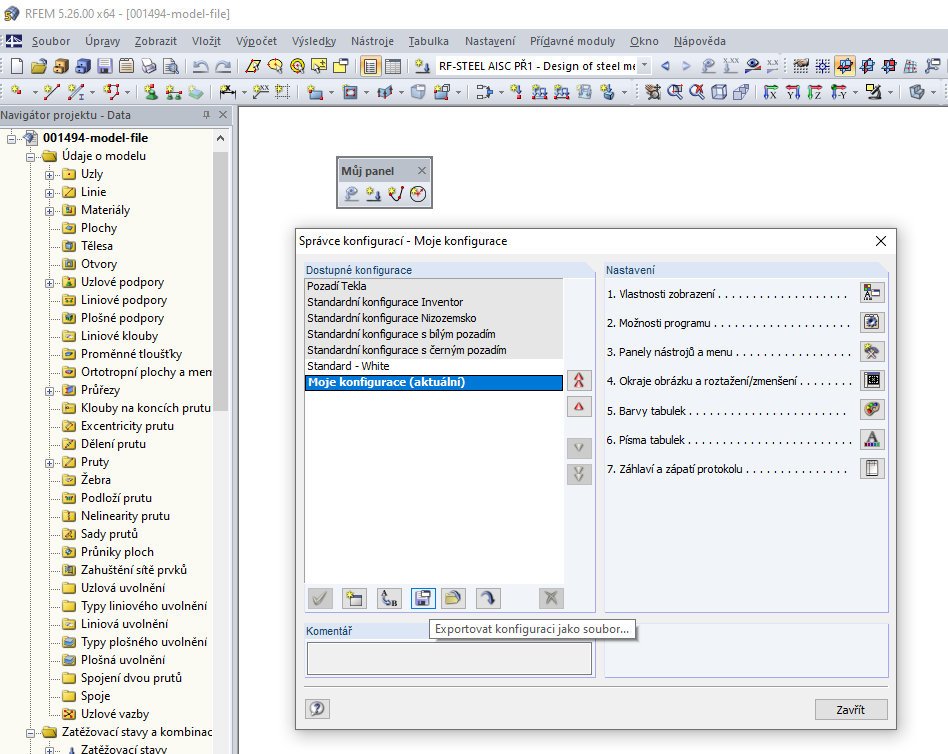Select Standard - White configuration
948x754 pixels.
pos(433,366)
